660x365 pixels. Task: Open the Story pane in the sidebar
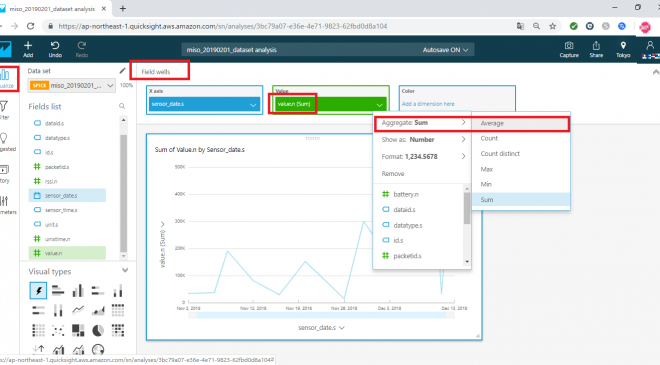(x=4, y=174)
